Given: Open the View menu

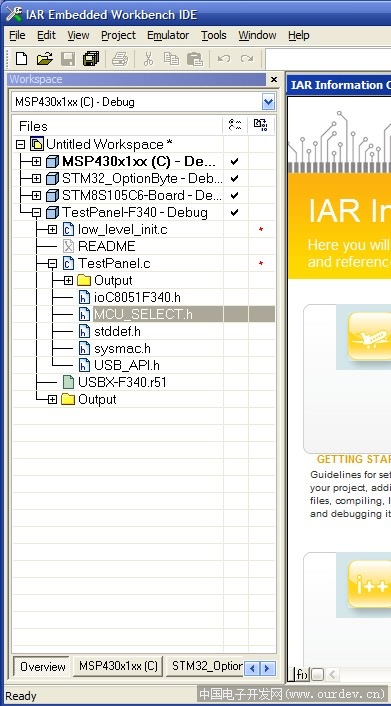Looking at the screenshot, I should (78, 35).
